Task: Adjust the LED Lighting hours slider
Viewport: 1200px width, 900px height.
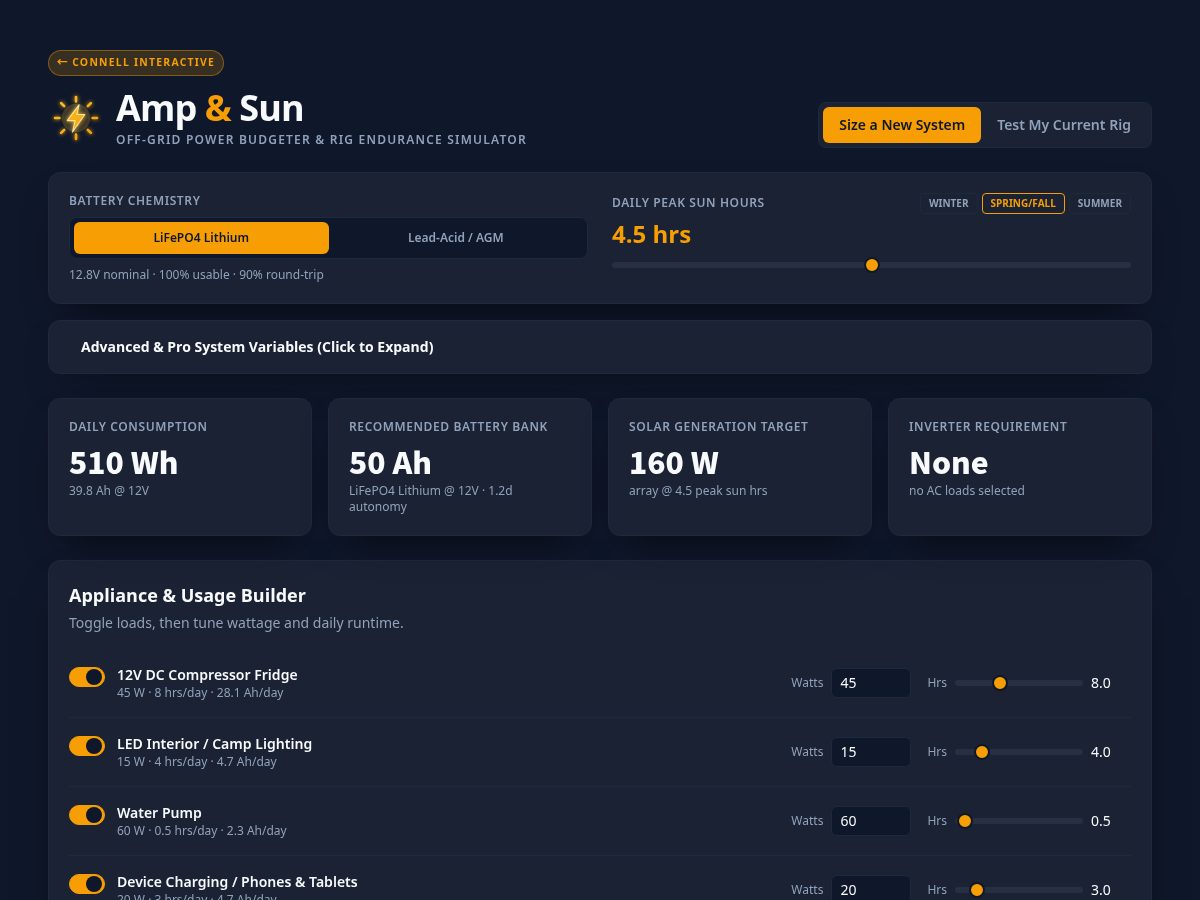Action: [1019, 752]
